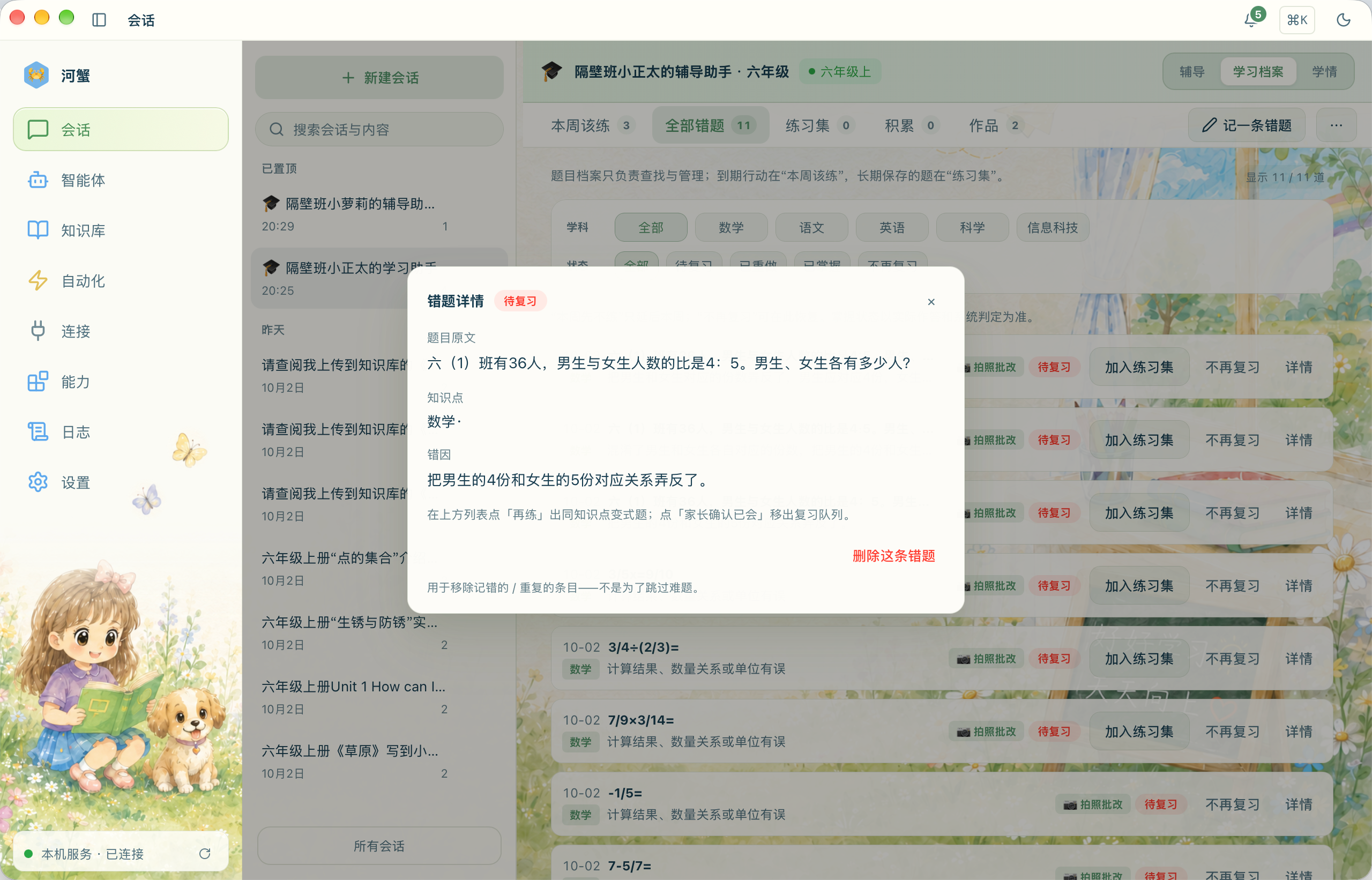
Task: Mark 3/4÷(2/3)= as 不再复习
Action: tap(1233, 658)
